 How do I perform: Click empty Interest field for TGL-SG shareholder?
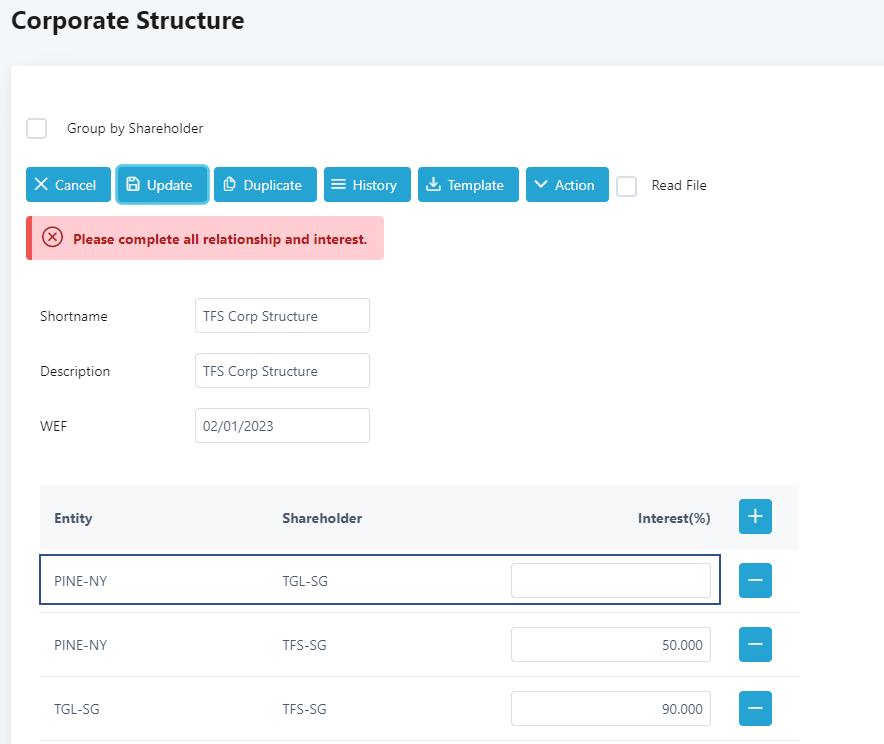[610, 581]
